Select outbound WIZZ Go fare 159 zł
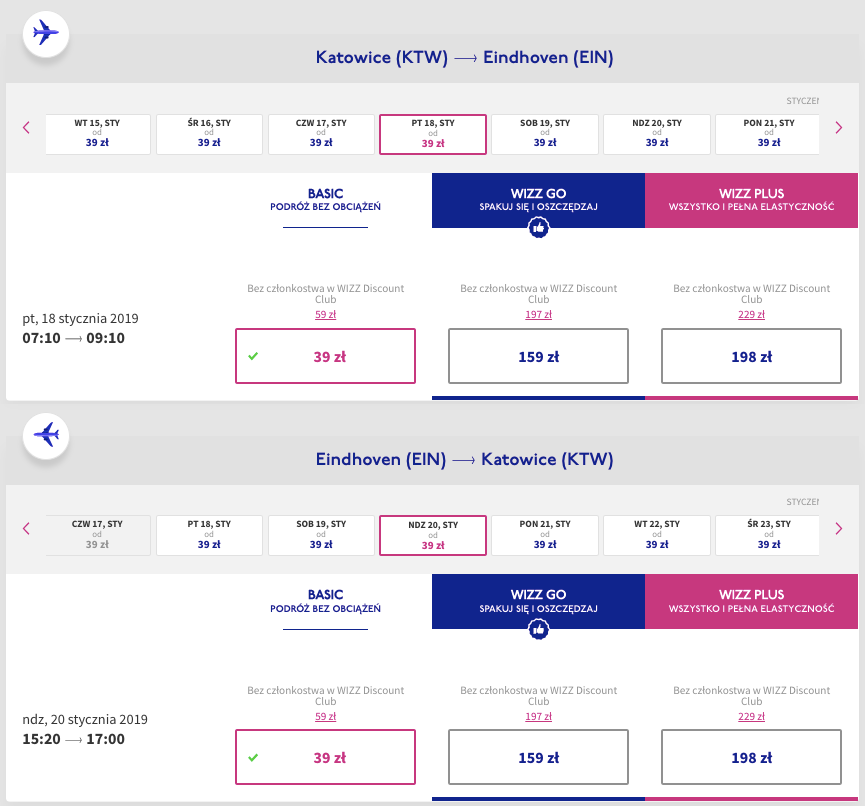This screenshot has height=806, width=865. point(538,356)
